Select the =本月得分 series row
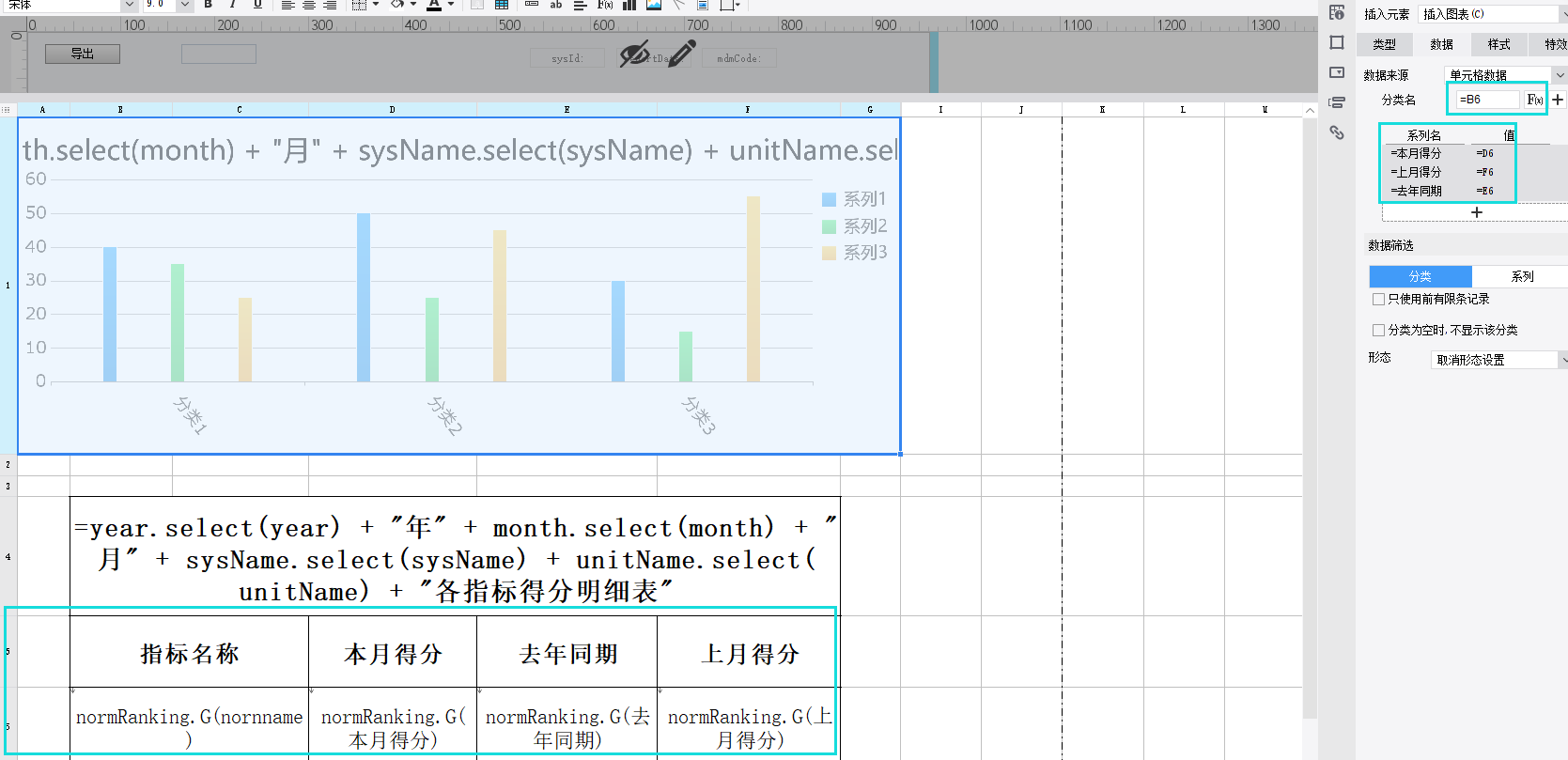The width and height of the screenshot is (1568, 760). [1416, 153]
